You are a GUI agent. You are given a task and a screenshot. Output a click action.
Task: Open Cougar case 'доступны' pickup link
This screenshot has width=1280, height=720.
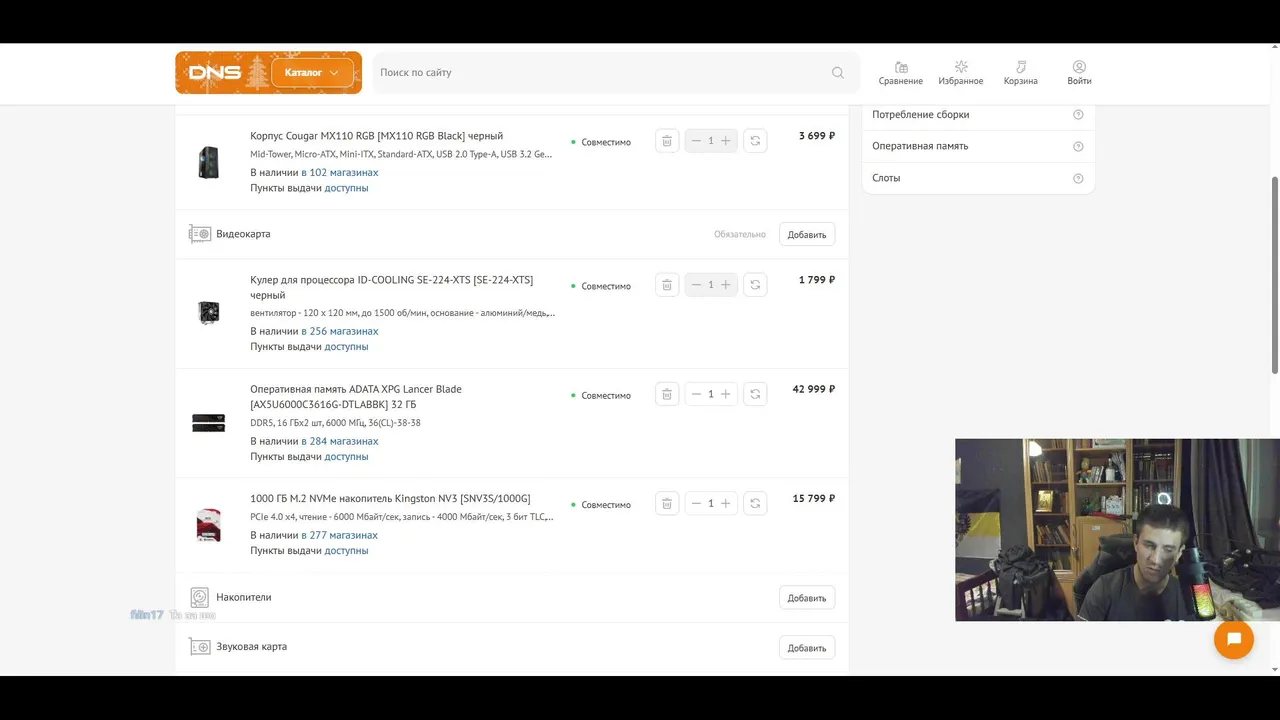346,188
